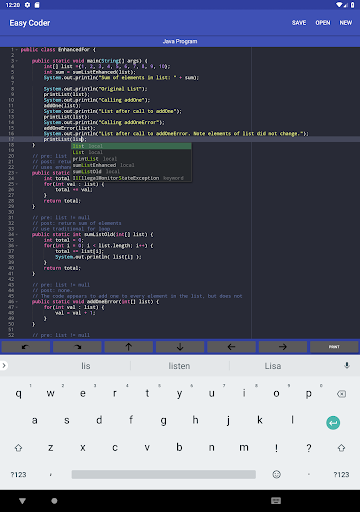
Task: Tap the 'p' key
Action: point(309,394)
